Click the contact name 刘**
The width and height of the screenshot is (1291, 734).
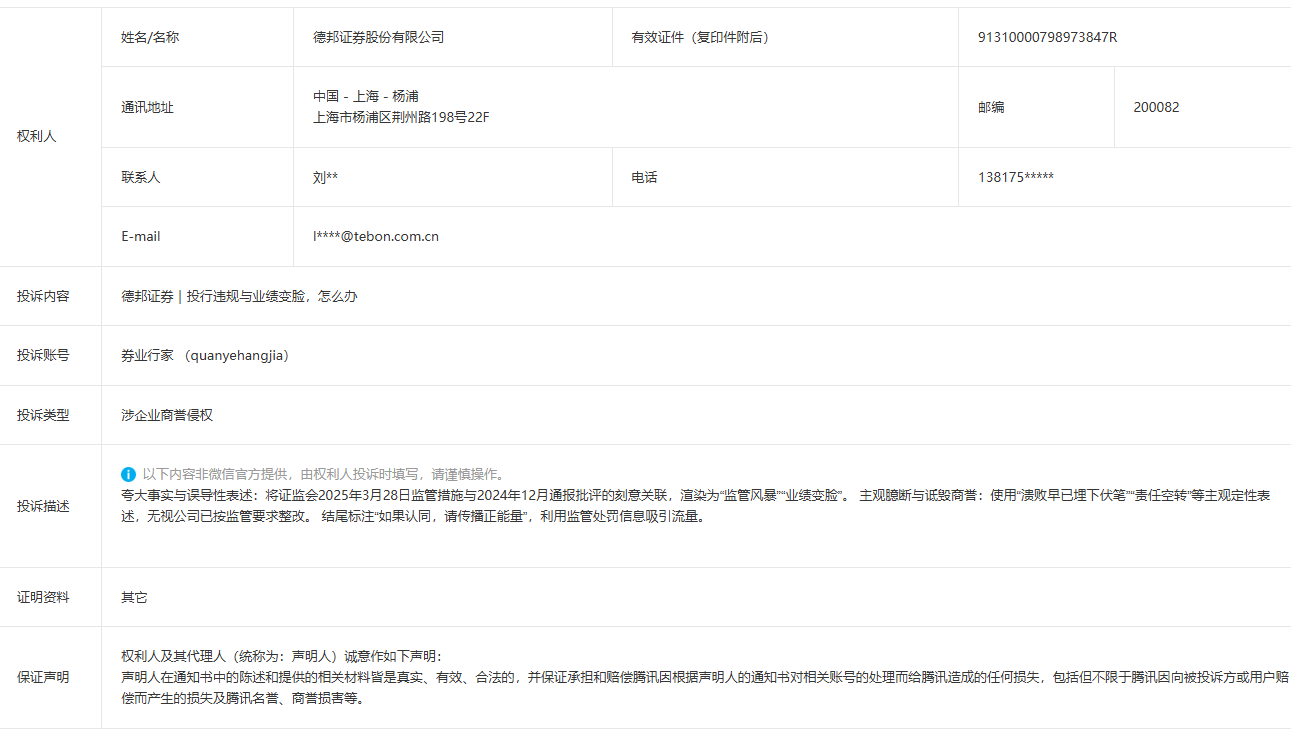coord(325,177)
